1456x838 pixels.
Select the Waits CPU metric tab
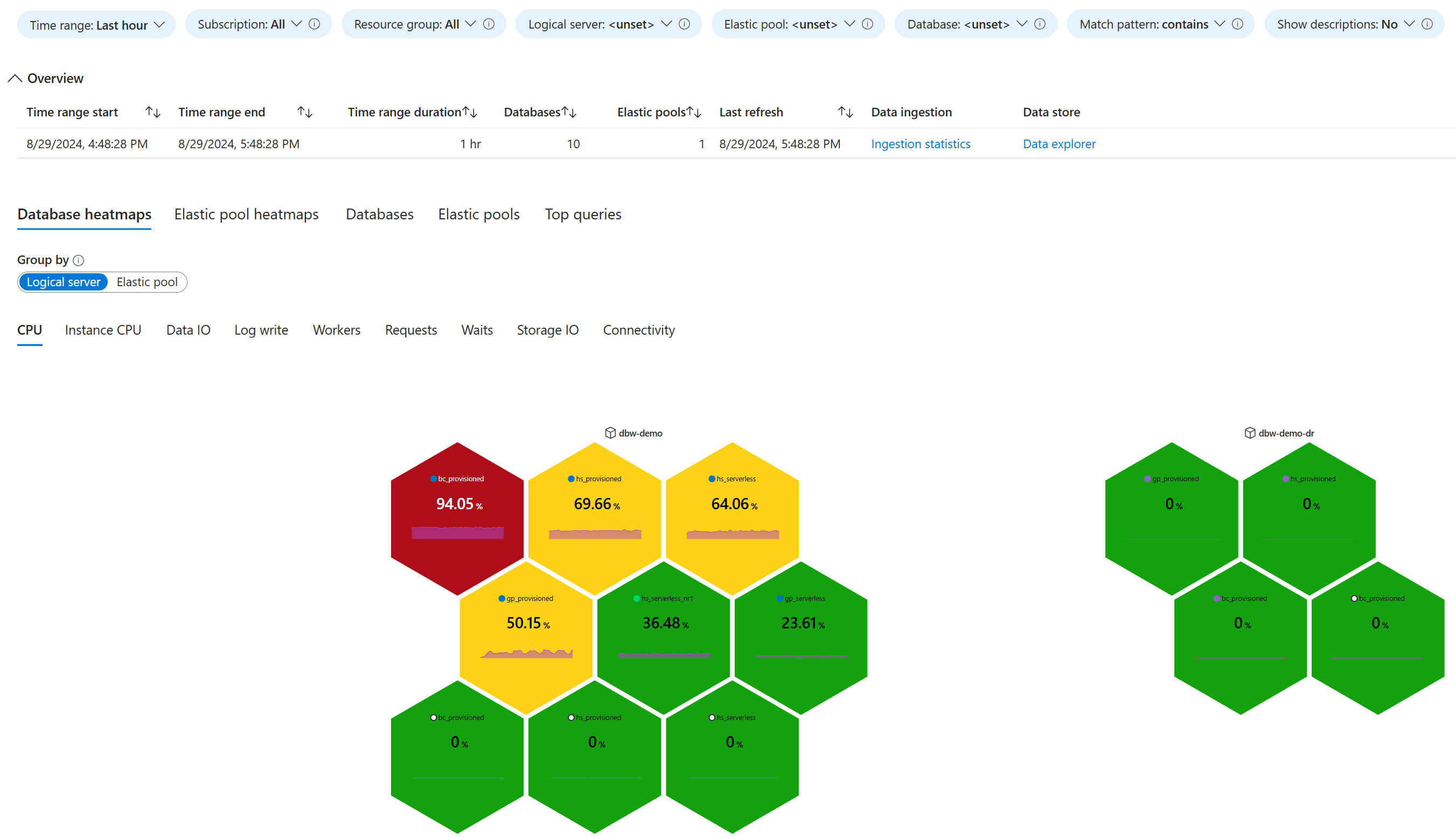pyautogui.click(x=477, y=329)
